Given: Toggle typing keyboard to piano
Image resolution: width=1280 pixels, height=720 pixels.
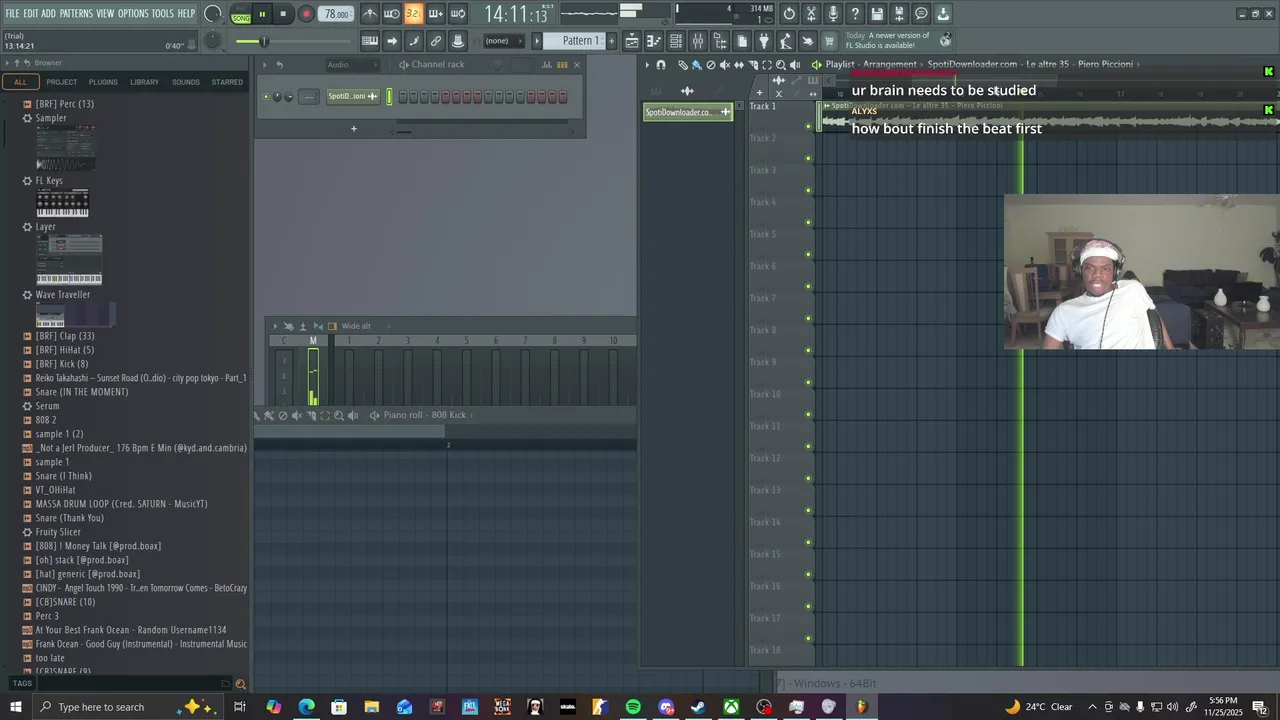Looking at the screenshot, I should point(370,41).
